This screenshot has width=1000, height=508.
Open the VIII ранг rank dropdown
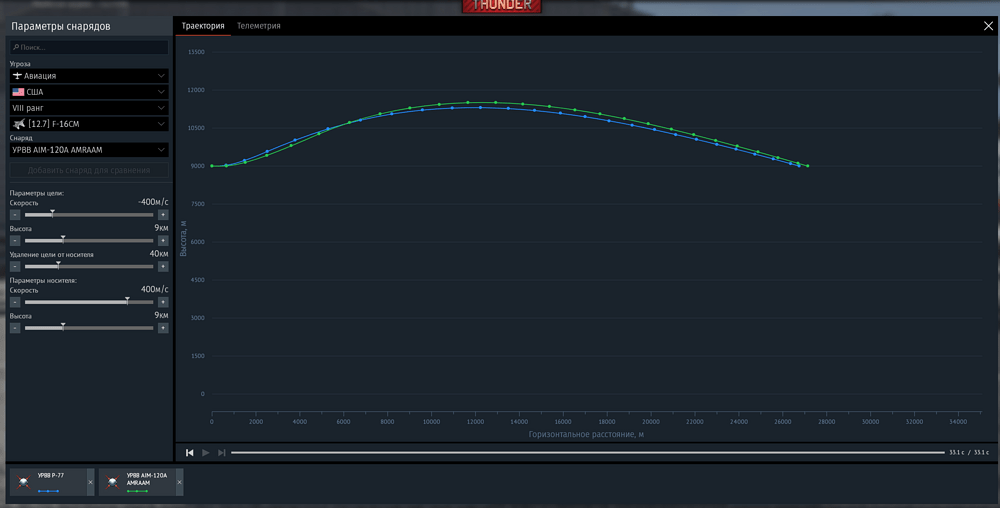coord(89,108)
